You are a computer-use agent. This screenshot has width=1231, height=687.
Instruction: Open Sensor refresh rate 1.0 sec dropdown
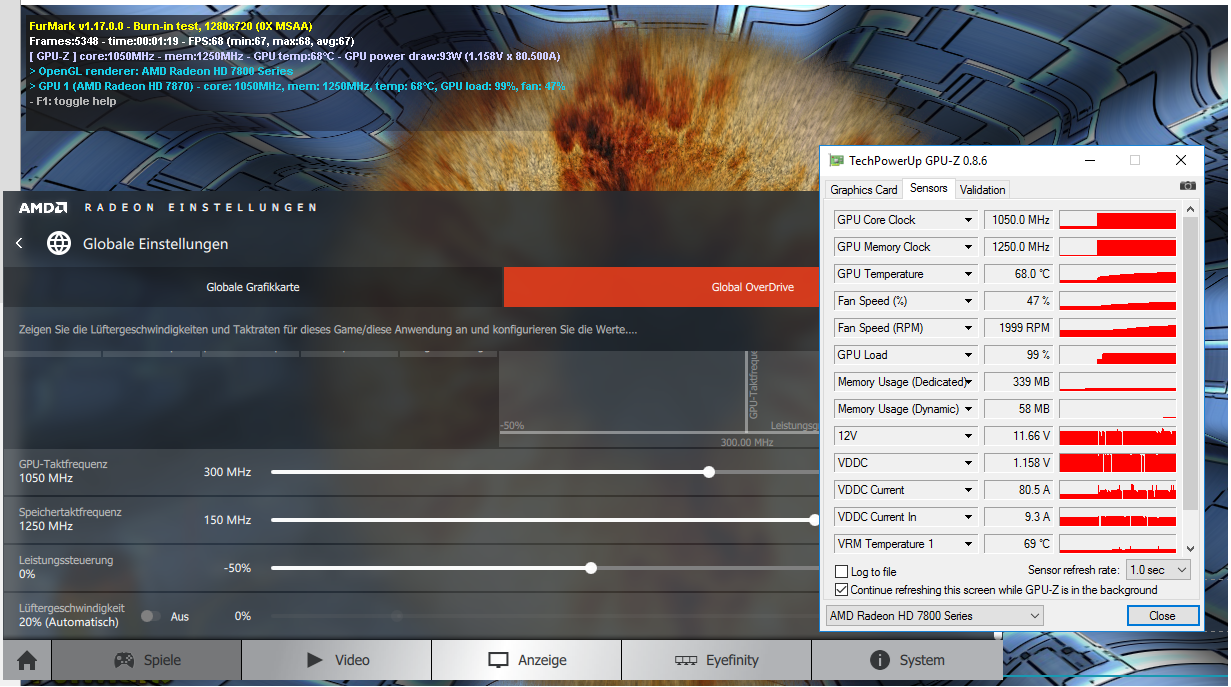coord(1158,570)
